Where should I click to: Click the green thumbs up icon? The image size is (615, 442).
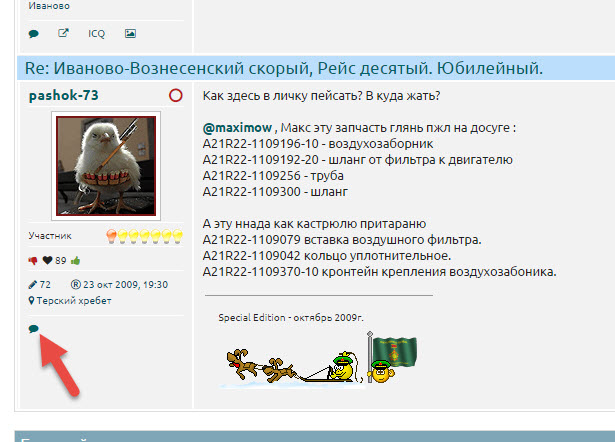(74, 260)
